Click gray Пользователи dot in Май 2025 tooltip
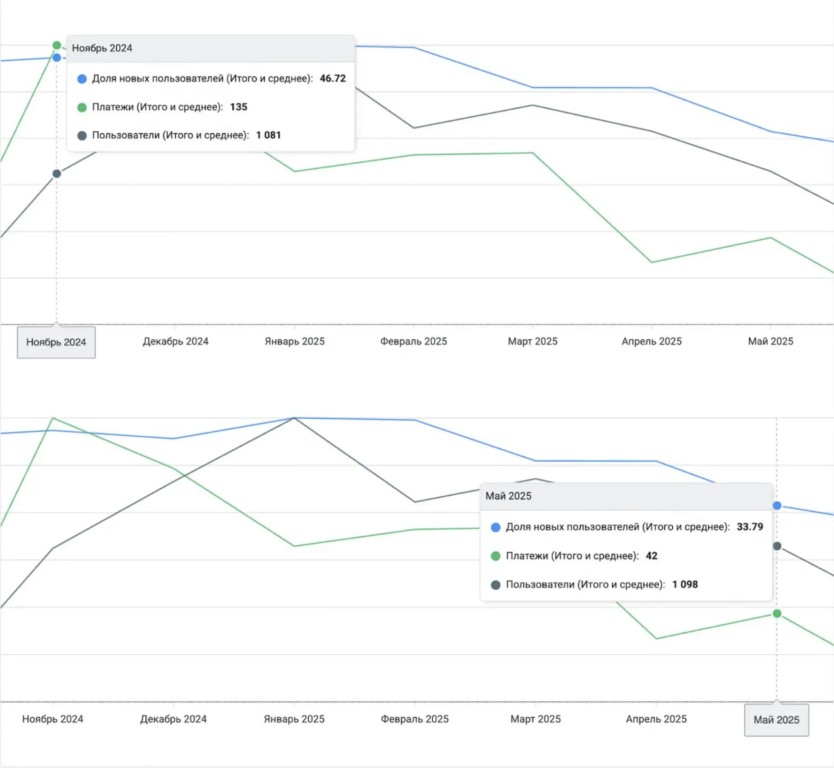This screenshot has height=768, width=834. coord(496,584)
